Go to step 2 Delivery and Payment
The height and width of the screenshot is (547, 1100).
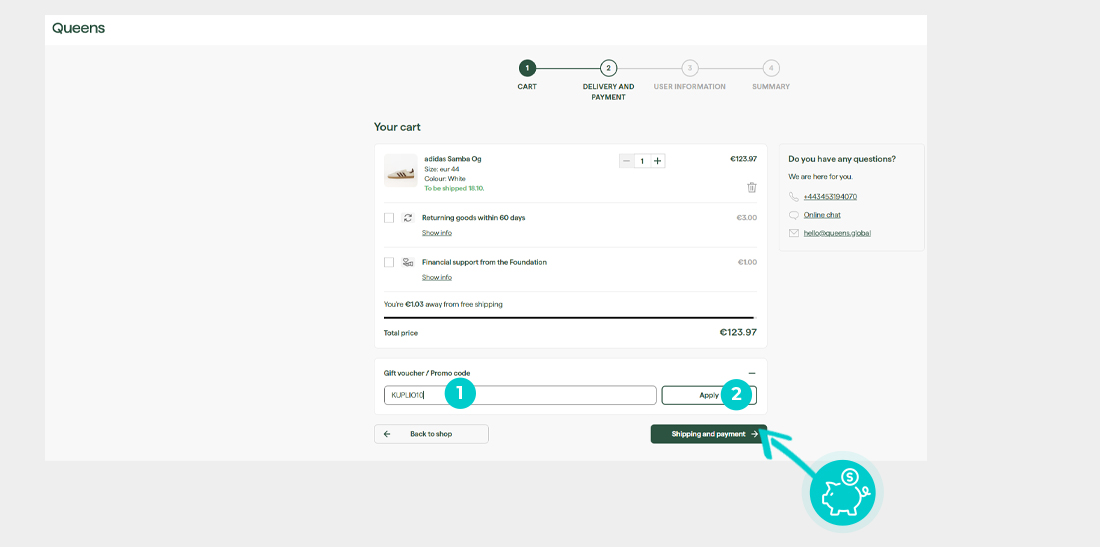pyautogui.click(x=608, y=68)
